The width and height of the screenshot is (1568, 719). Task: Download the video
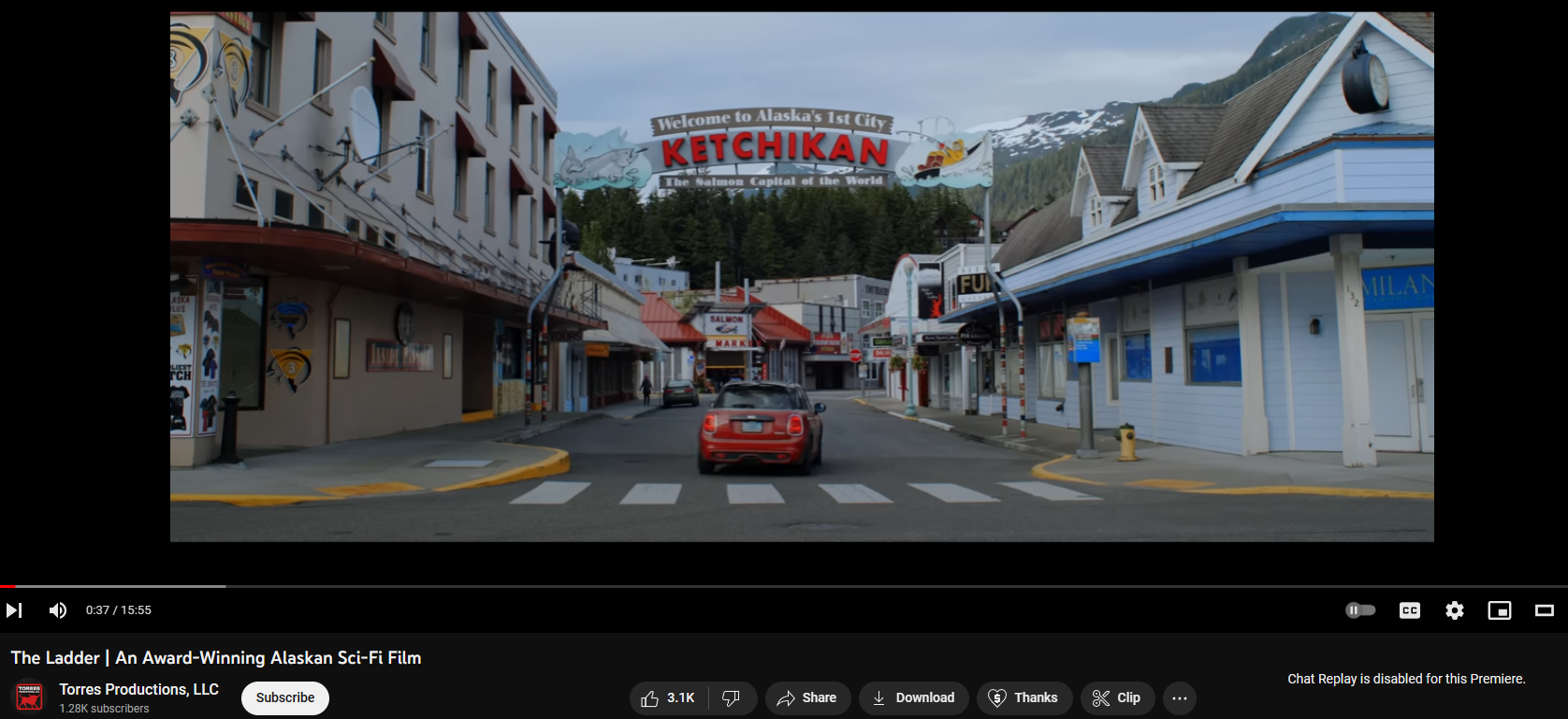pos(913,698)
